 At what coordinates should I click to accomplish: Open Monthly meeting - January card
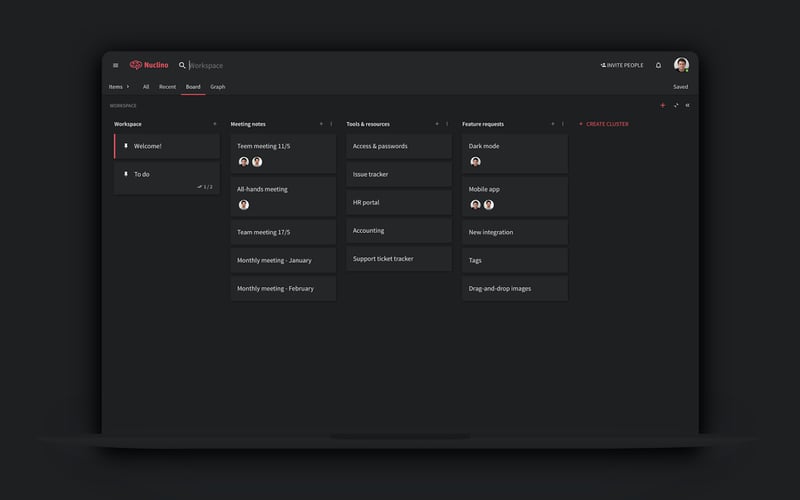point(283,260)
